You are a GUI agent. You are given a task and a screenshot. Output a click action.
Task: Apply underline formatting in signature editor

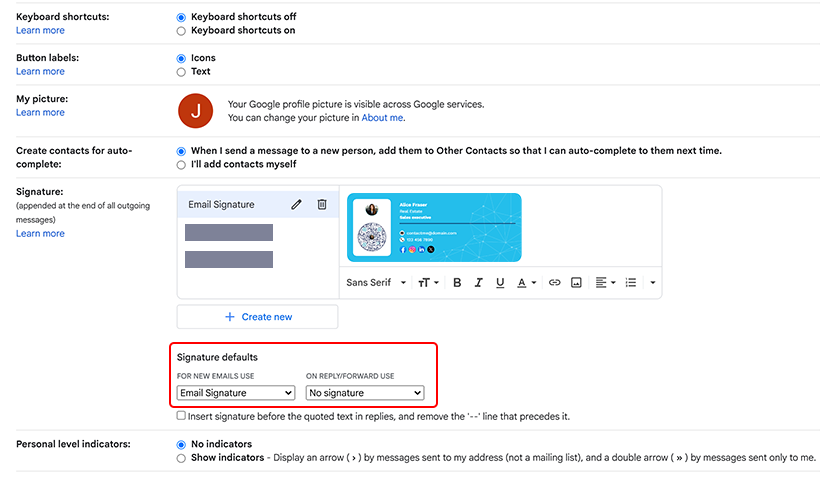(x=500, y=283)
